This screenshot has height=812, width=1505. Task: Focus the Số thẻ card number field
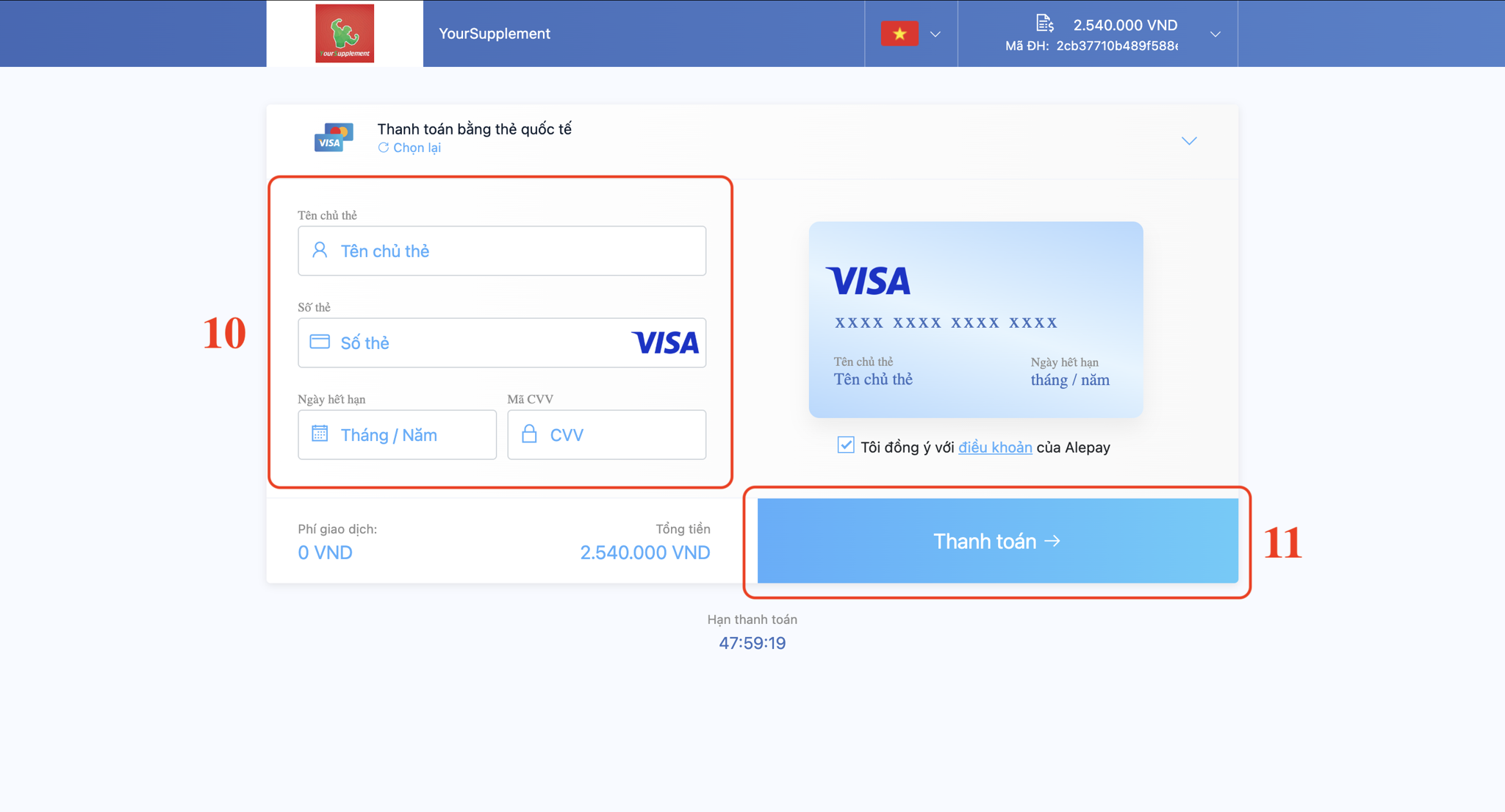click(x=502, y=342)
